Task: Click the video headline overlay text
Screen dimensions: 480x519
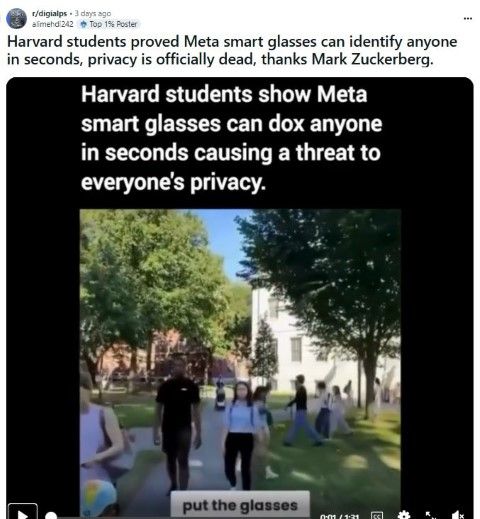Action: [x=231, y=138]
